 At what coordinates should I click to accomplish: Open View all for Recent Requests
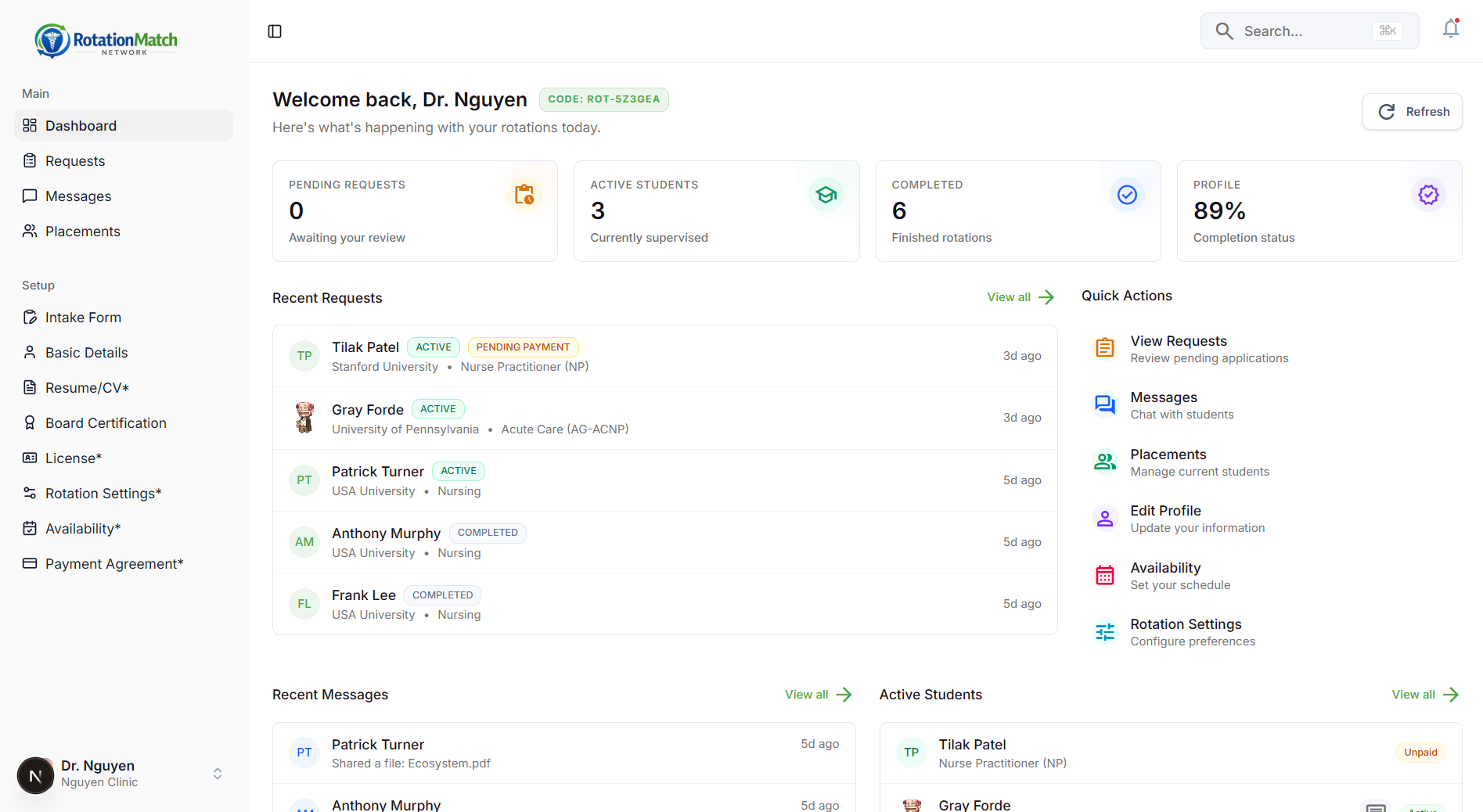click(1019, 297)
